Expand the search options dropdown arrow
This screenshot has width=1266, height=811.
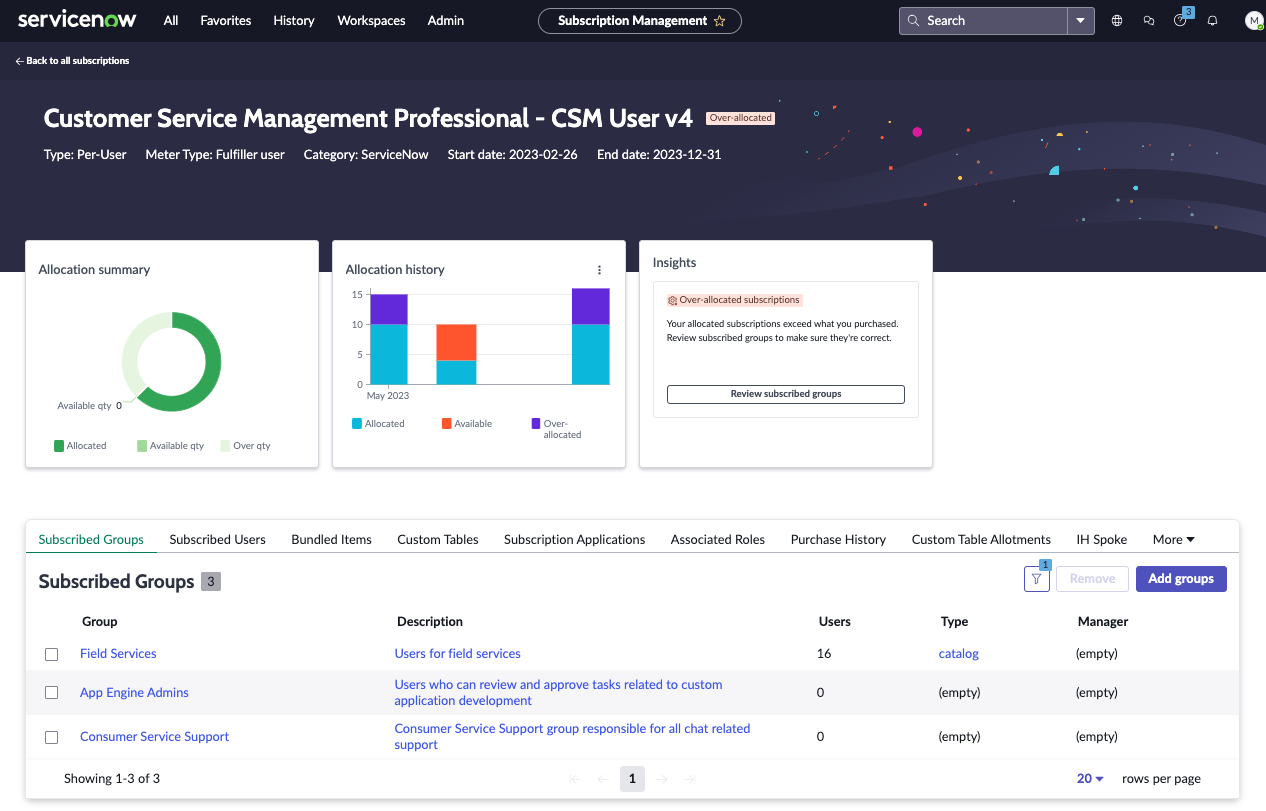pos(1081,20)
